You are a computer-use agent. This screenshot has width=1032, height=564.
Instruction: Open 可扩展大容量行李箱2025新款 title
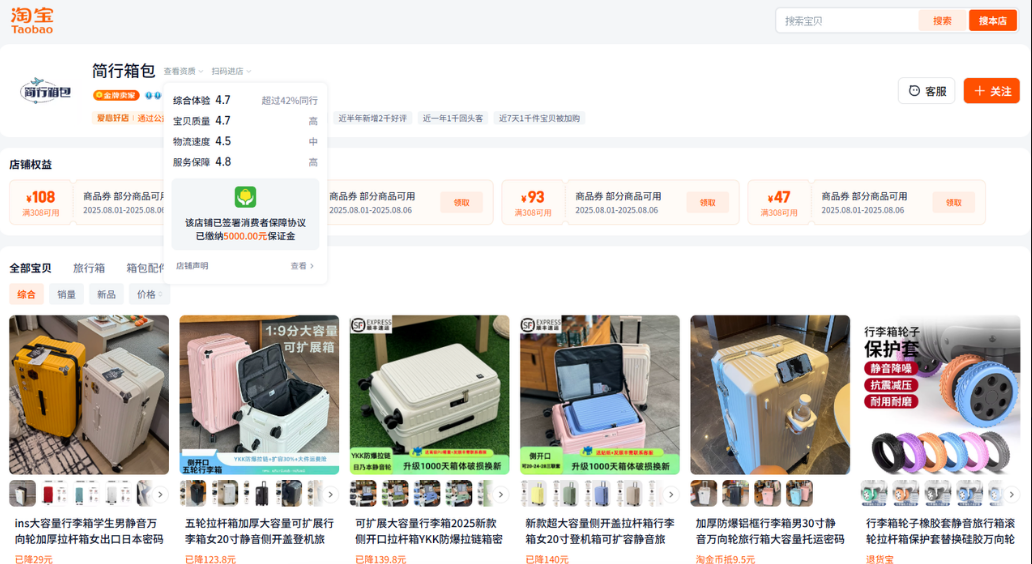coord(429,531)
